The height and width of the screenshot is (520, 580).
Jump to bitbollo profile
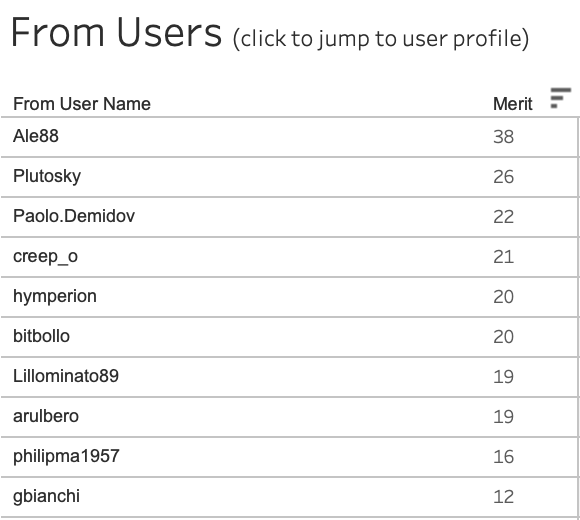pos(41,336)
